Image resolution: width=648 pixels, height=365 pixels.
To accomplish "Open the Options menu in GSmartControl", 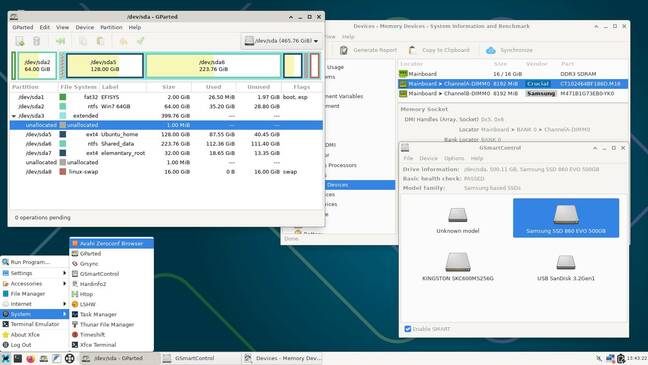I will 454,158.
